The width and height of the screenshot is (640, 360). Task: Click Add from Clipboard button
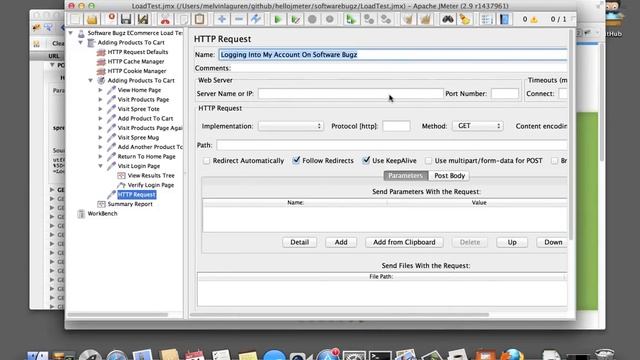click(x=404, y=242)
